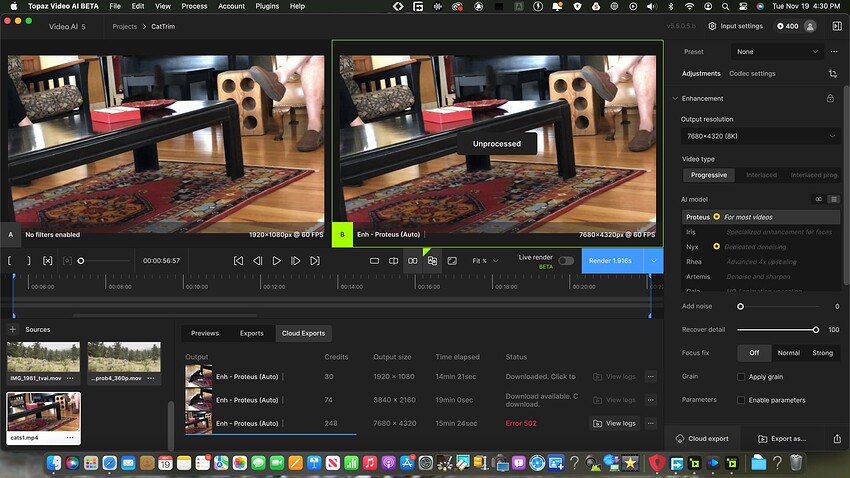The height and width of the screenshot is (478, 850).
Task: Open the Codec settings tab
Action: tap(752, 74)
